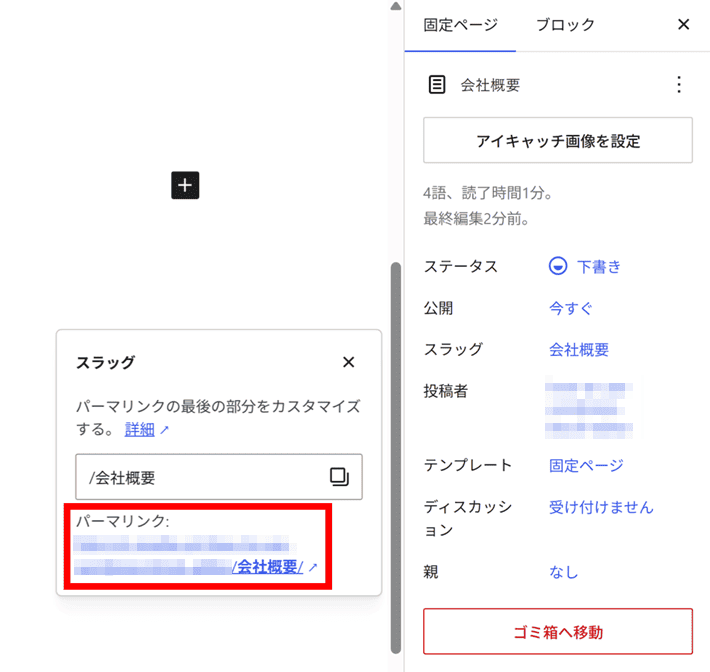Click the ディスカッション label

(x=468, y=518)
